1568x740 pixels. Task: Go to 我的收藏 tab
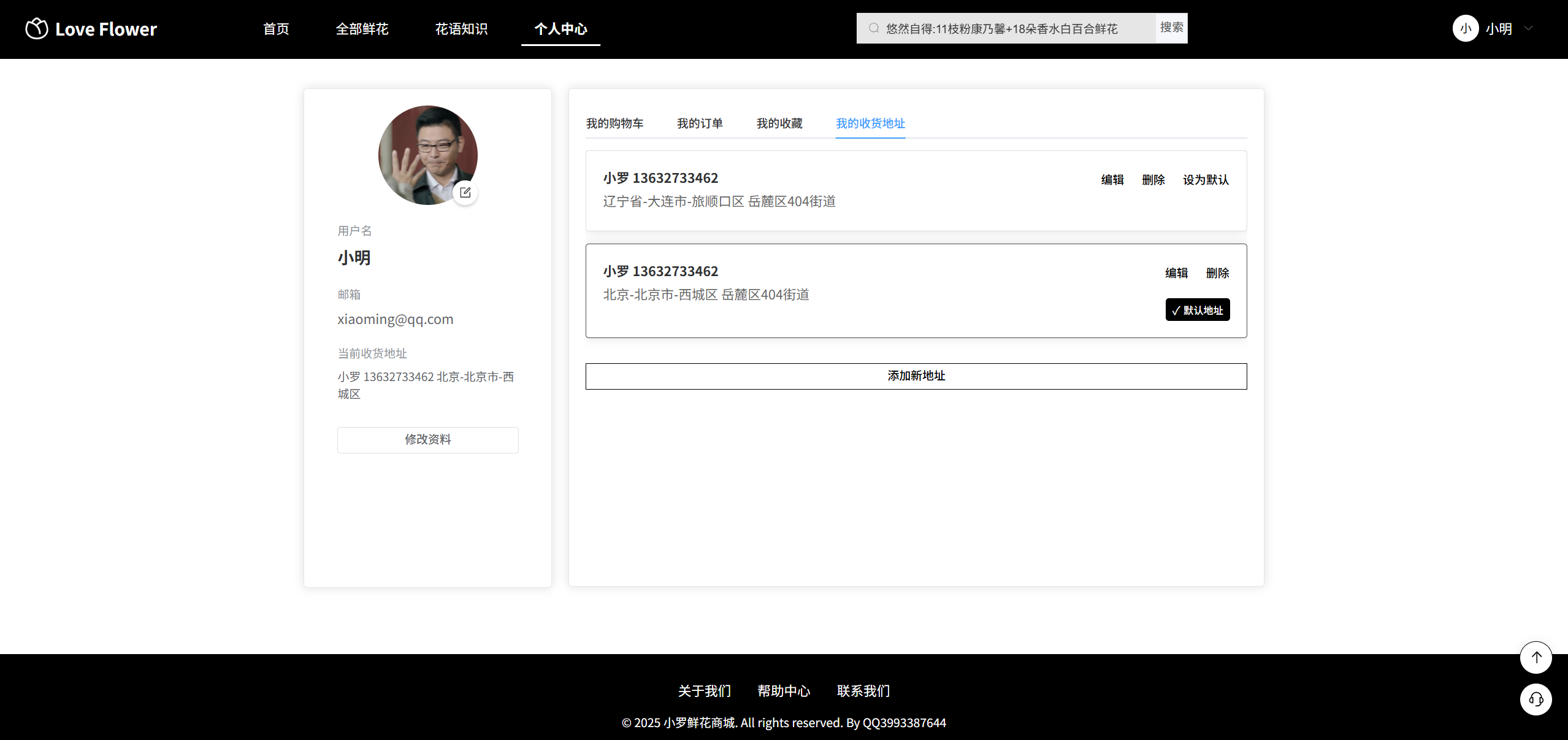tap(779, 123)
